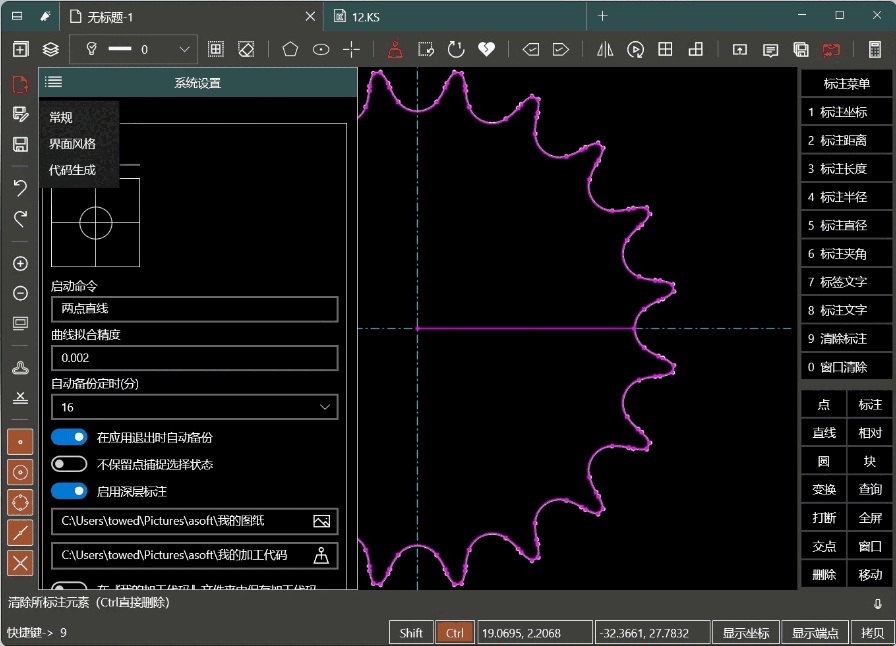Viewport: 896px width, 646px height.
Task: Open the calculator icon in top toolbar
Action: [875, 49]
